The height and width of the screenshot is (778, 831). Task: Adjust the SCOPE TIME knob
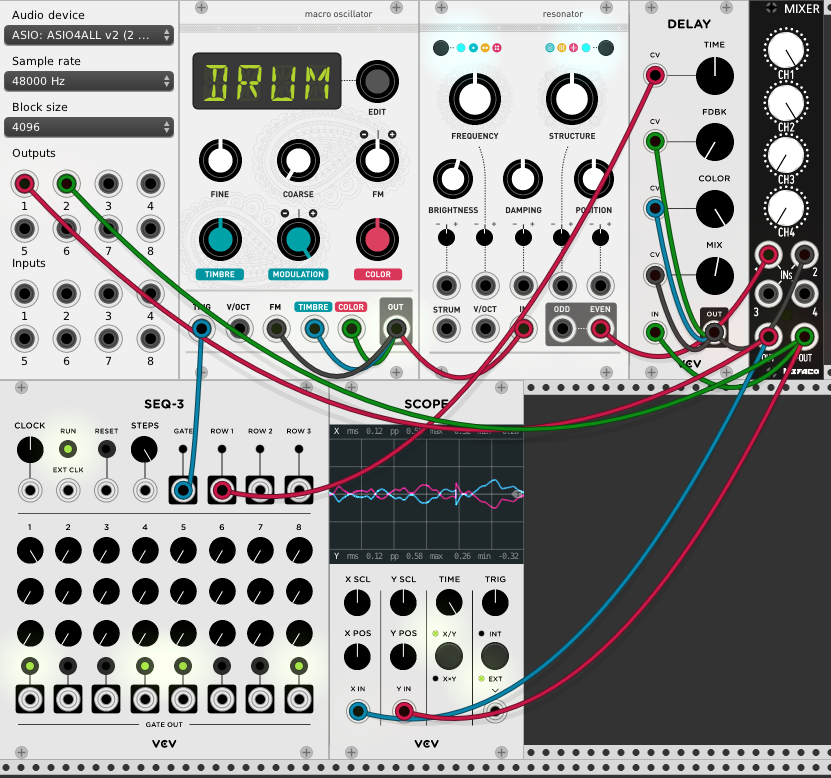point(449,603)
